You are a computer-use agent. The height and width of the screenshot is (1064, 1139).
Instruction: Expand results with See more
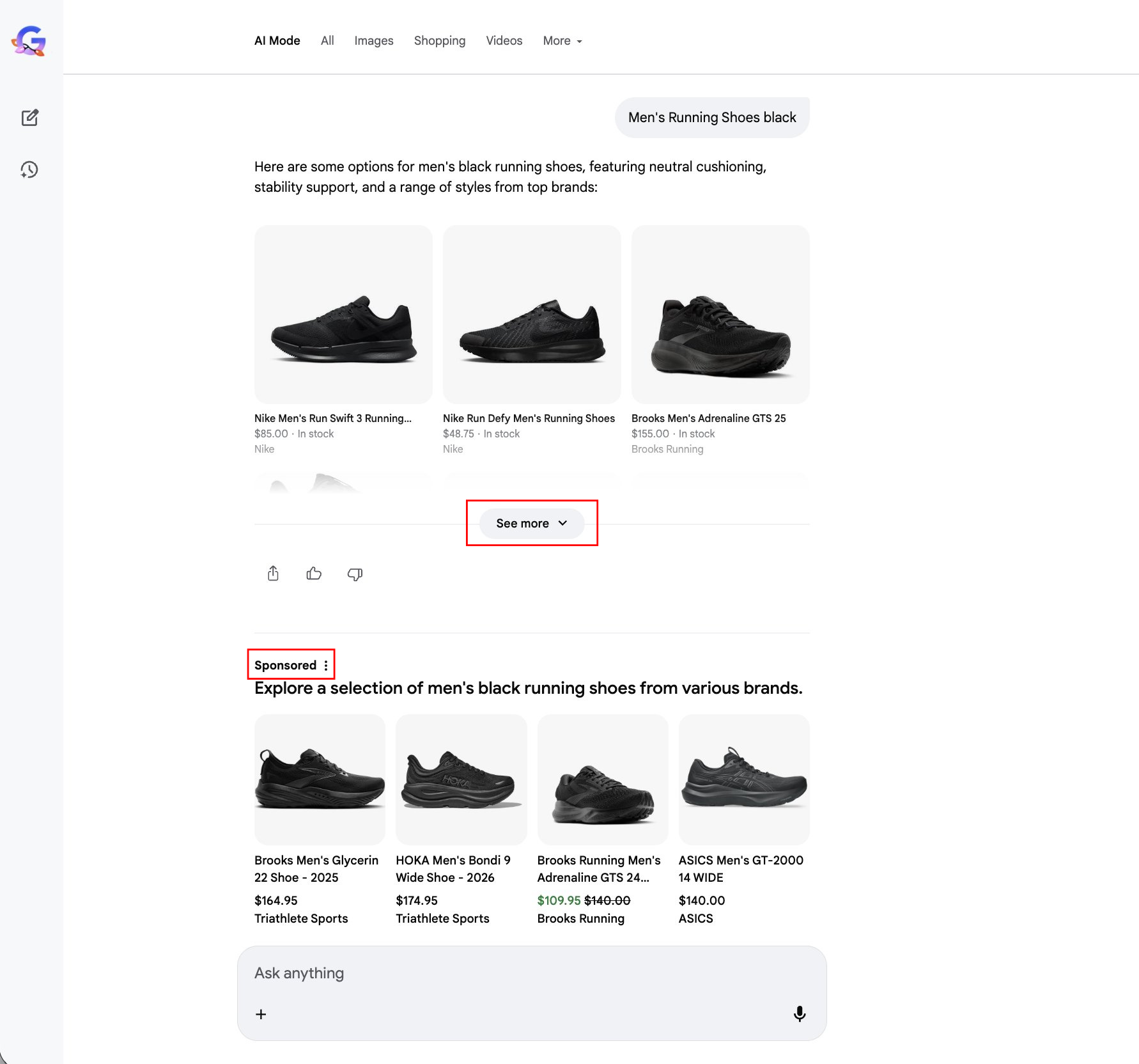531,523
